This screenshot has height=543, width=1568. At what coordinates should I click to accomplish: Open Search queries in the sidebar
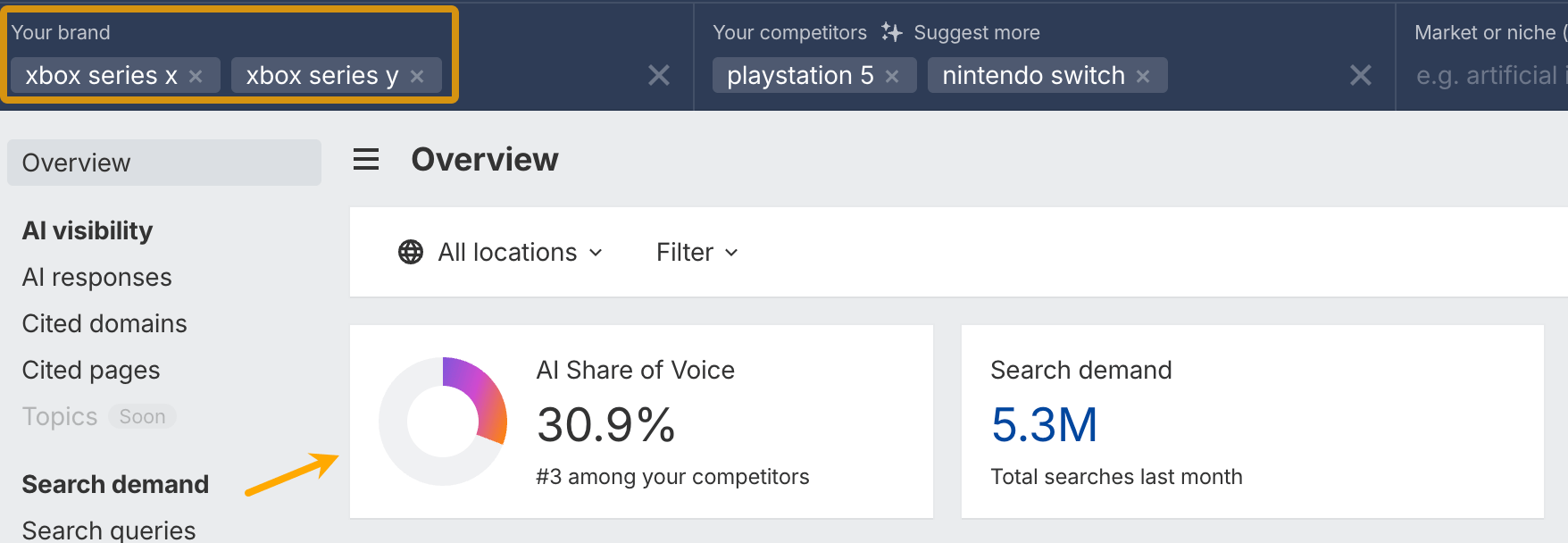pyautogui.click(x=109, y=530)
